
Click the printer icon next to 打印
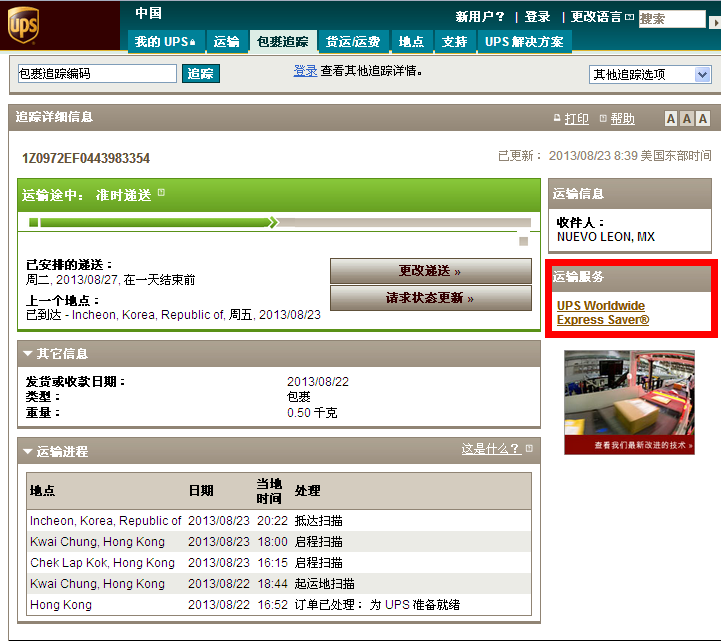pos(557,118)
